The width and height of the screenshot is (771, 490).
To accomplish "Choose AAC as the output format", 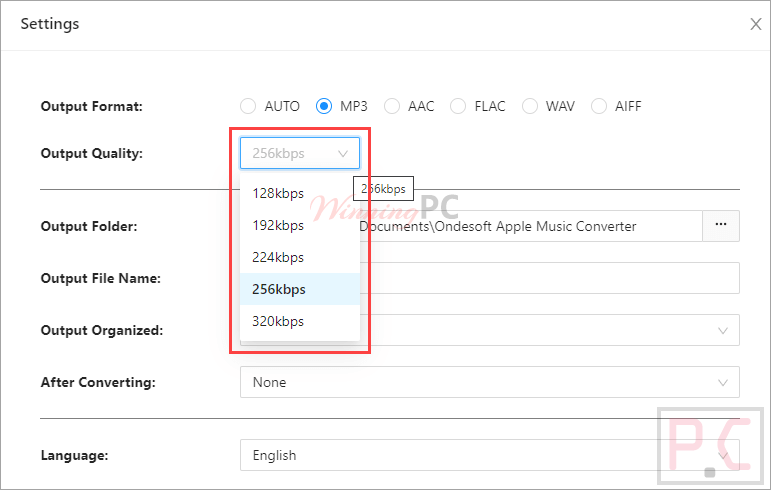I will coord(392,106).
